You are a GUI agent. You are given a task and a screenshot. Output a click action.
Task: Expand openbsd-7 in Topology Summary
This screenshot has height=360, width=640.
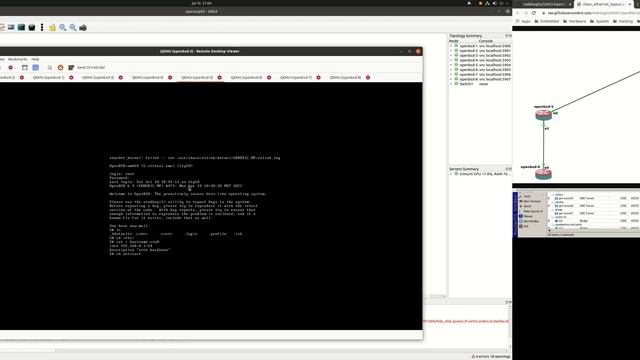coord(451,75)
